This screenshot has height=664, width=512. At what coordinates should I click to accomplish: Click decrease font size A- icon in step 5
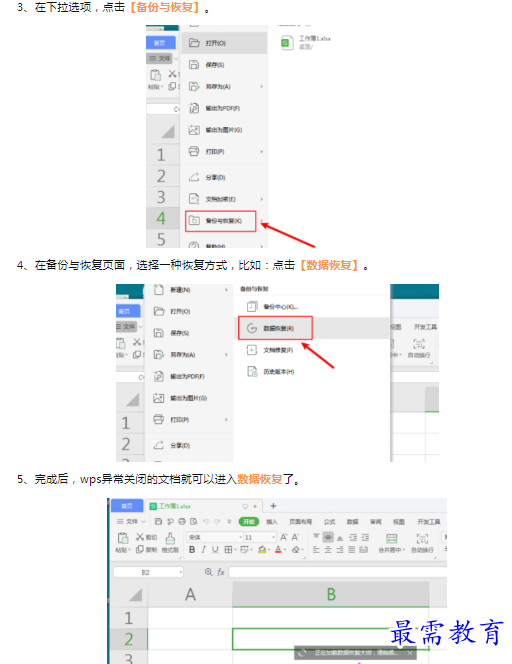point(295,537)
